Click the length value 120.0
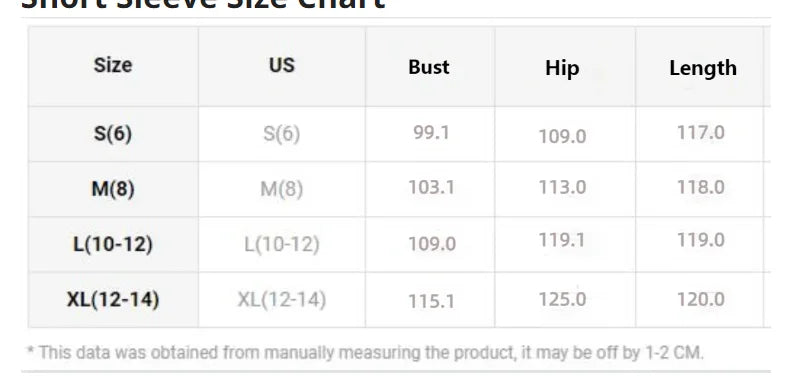This screenshot has height=376, width=809. (x=701, y=299)
